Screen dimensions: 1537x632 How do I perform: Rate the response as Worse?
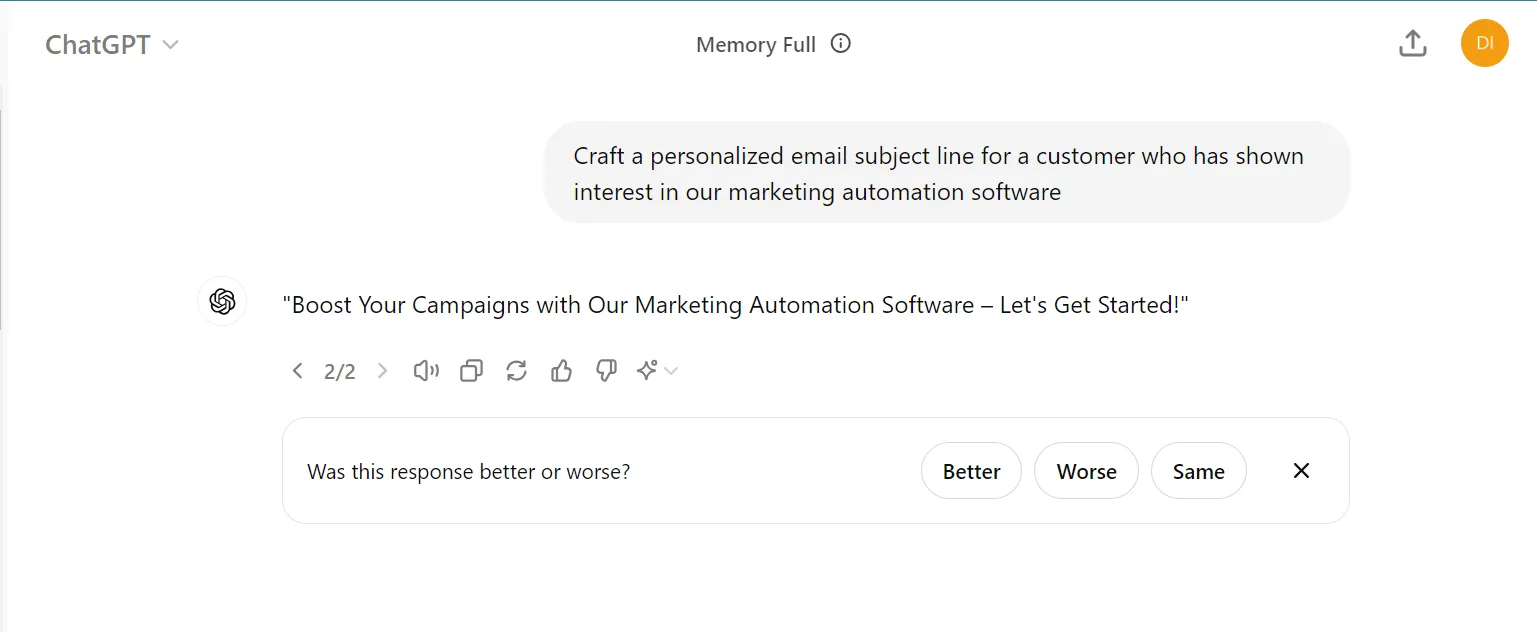pyautogui.click(x=1086, y=471)
